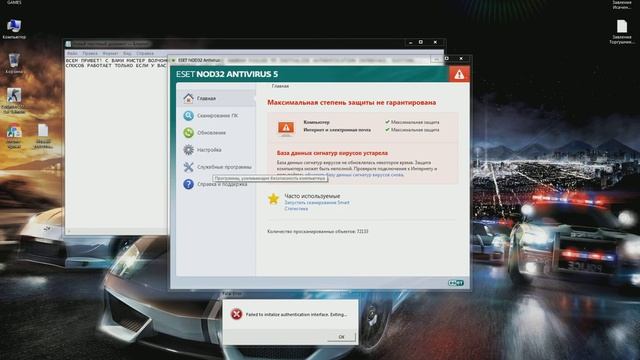640x360 pixels.
Task: Click the Главная breadcrumb above the warning
Action: tap(280, 86)
